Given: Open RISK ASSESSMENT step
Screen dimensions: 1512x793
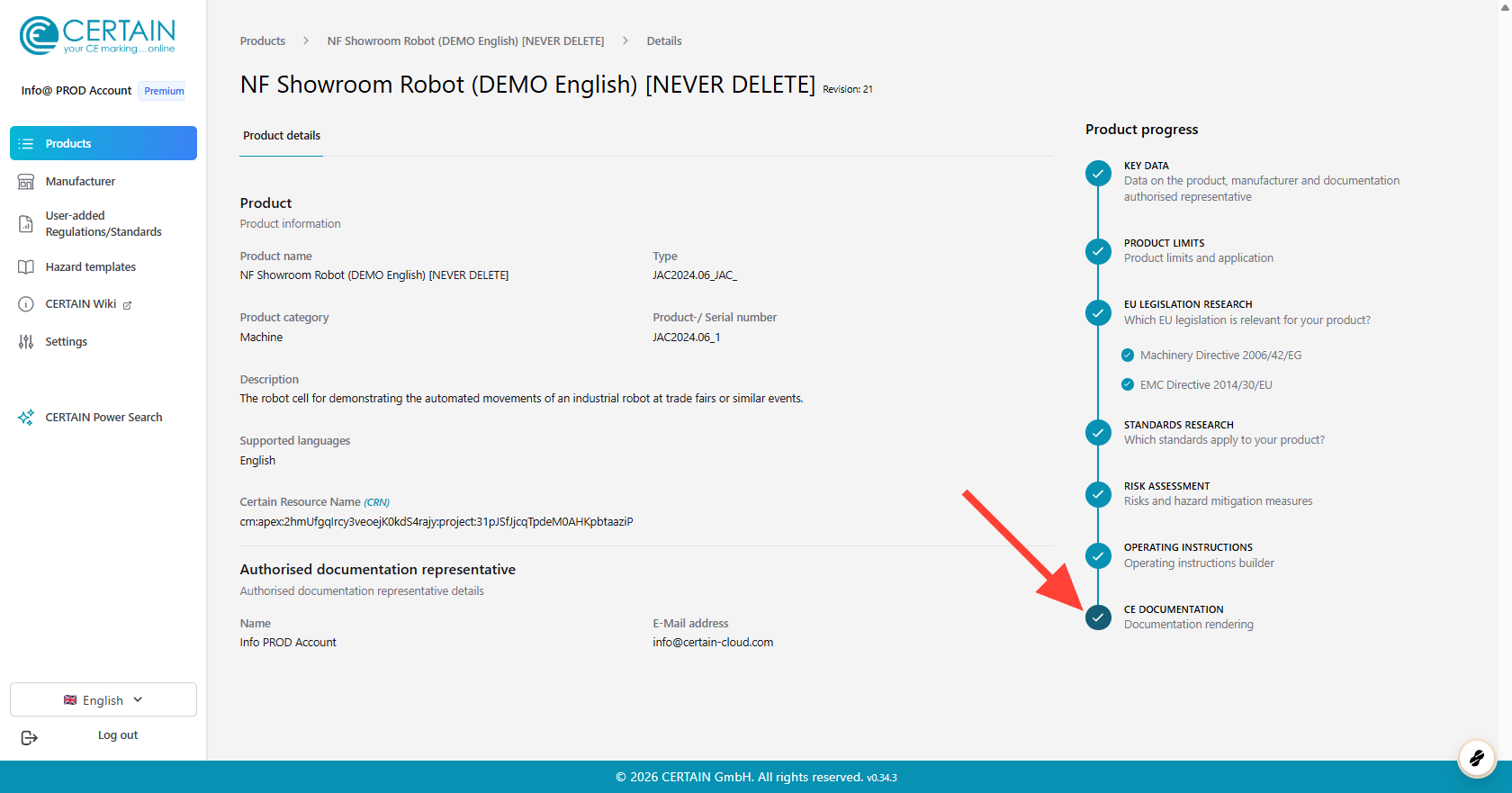Looking at the screenshot, I should (1166, 486).
